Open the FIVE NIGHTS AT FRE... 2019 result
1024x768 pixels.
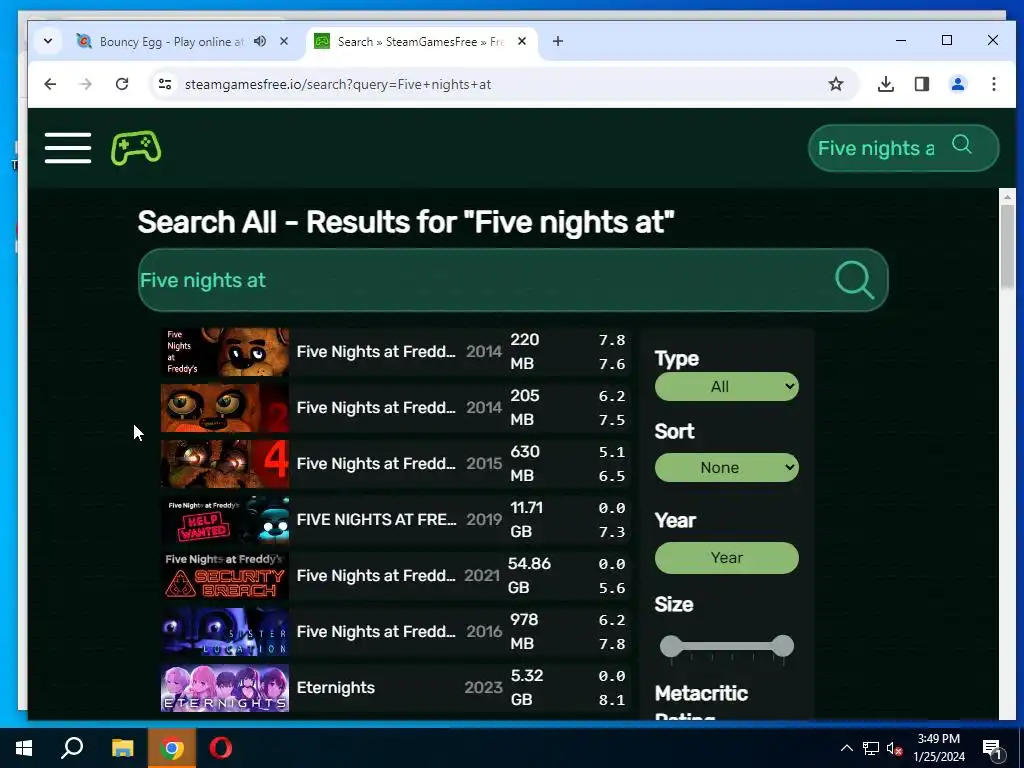pyautogui.click(x=395, y=520)
